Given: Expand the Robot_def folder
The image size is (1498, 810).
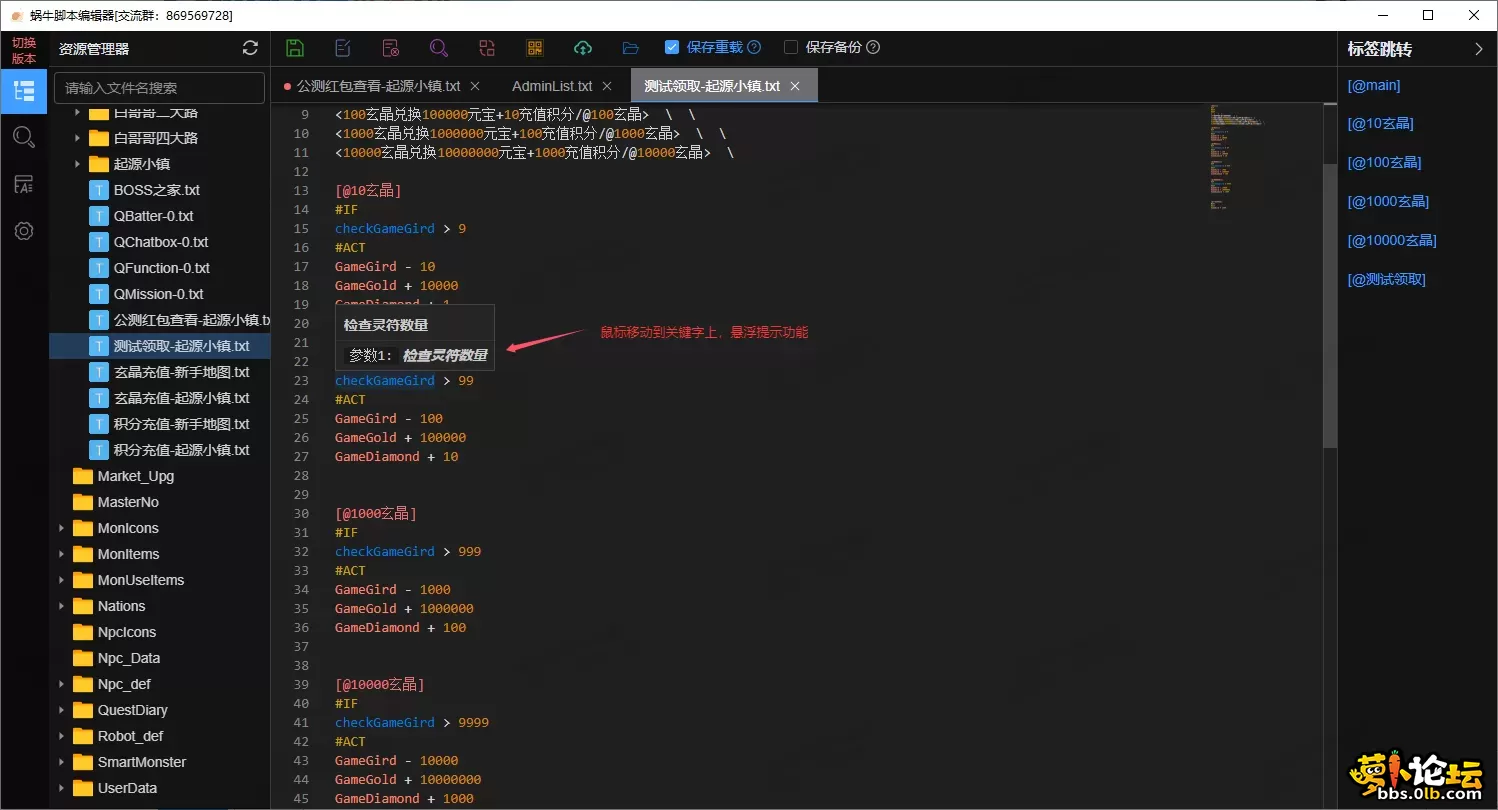Looking at the screenshot, I should 62,736.
